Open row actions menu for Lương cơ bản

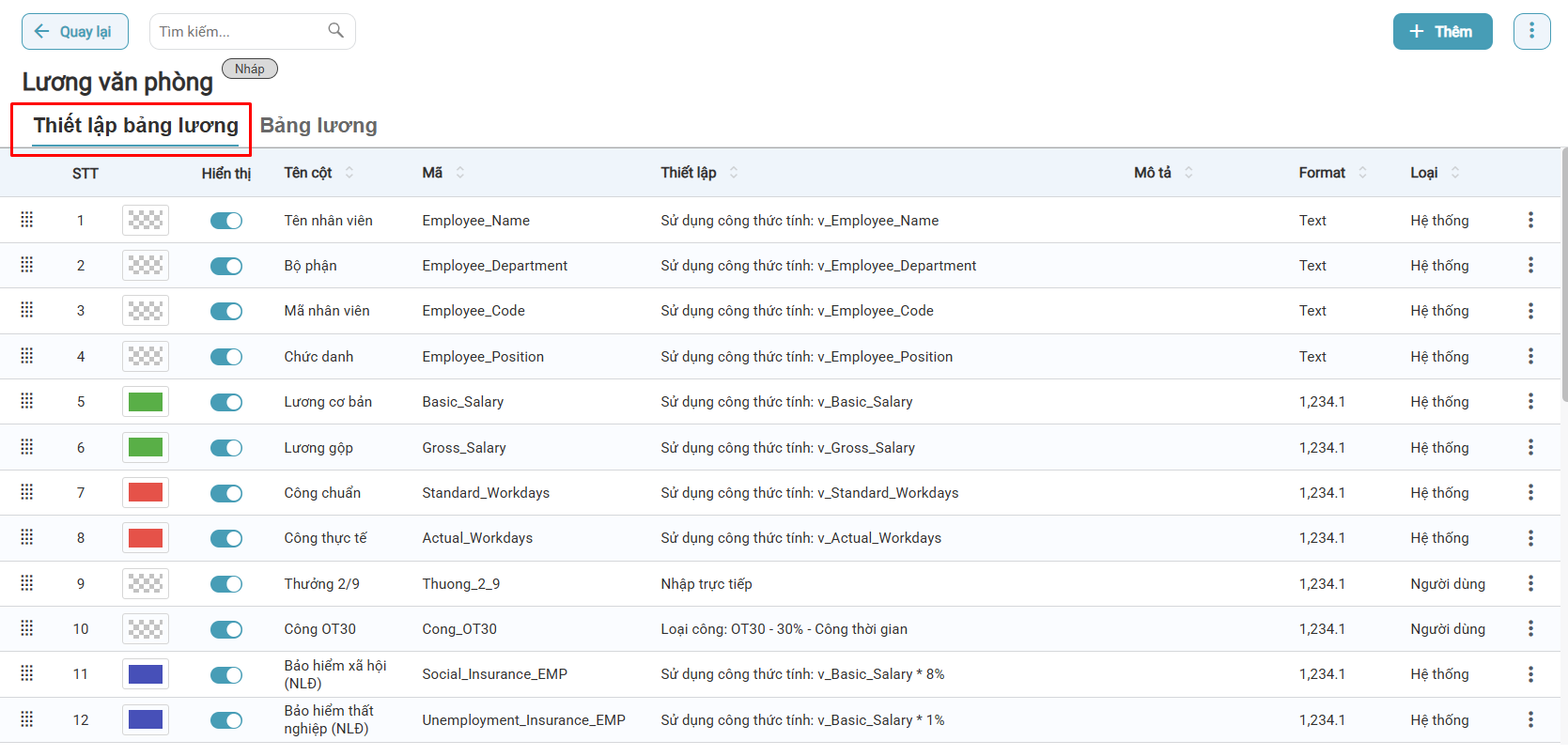click(x=1530, y=402)
